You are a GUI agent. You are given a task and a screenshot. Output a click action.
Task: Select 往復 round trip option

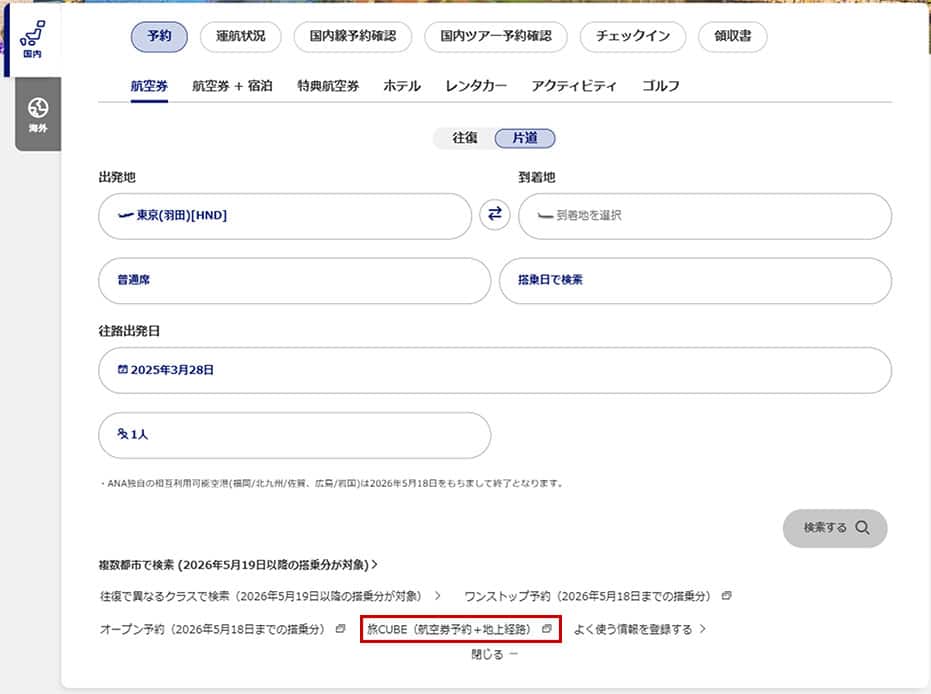tap(464, 138)
